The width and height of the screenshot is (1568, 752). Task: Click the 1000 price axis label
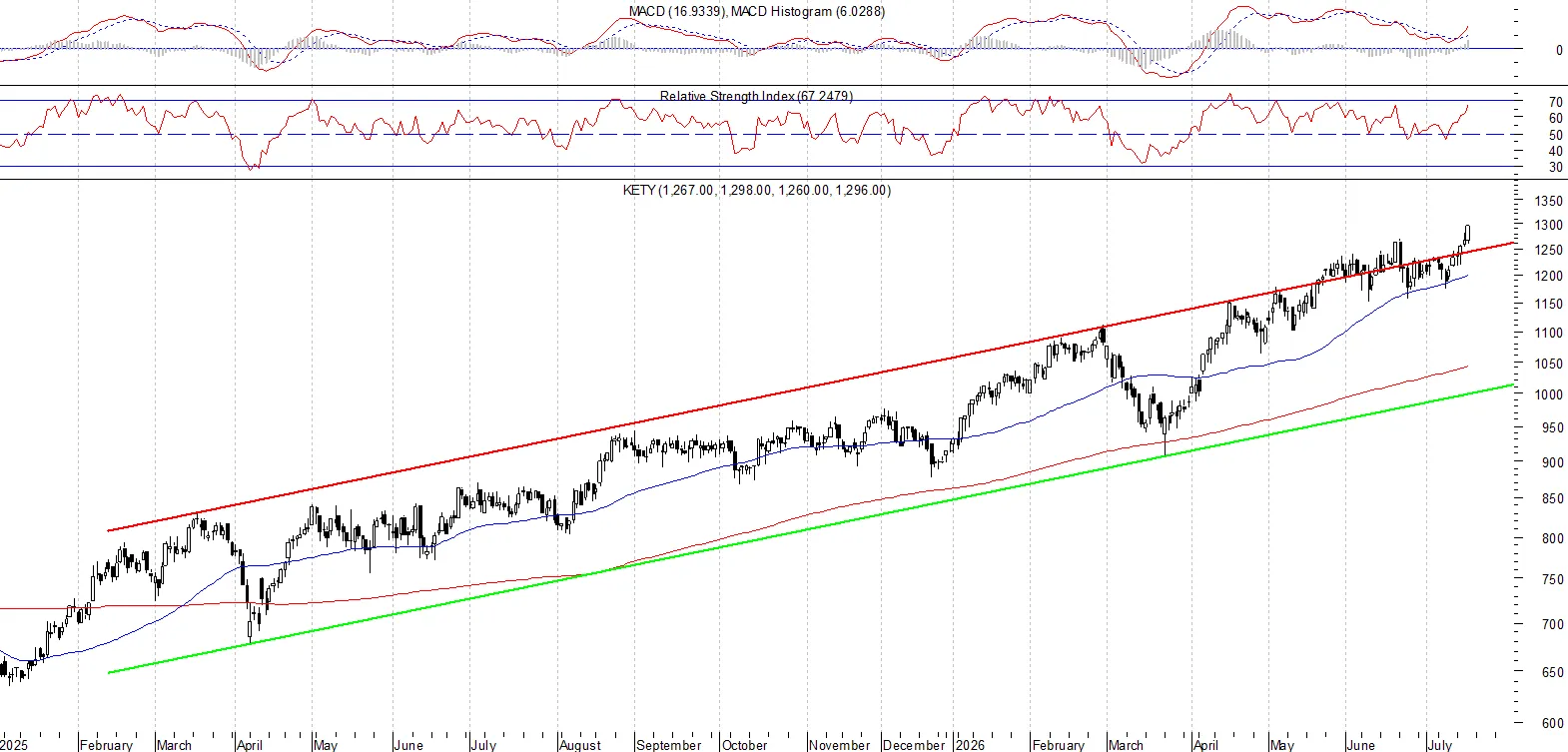tap(1549, 395)
